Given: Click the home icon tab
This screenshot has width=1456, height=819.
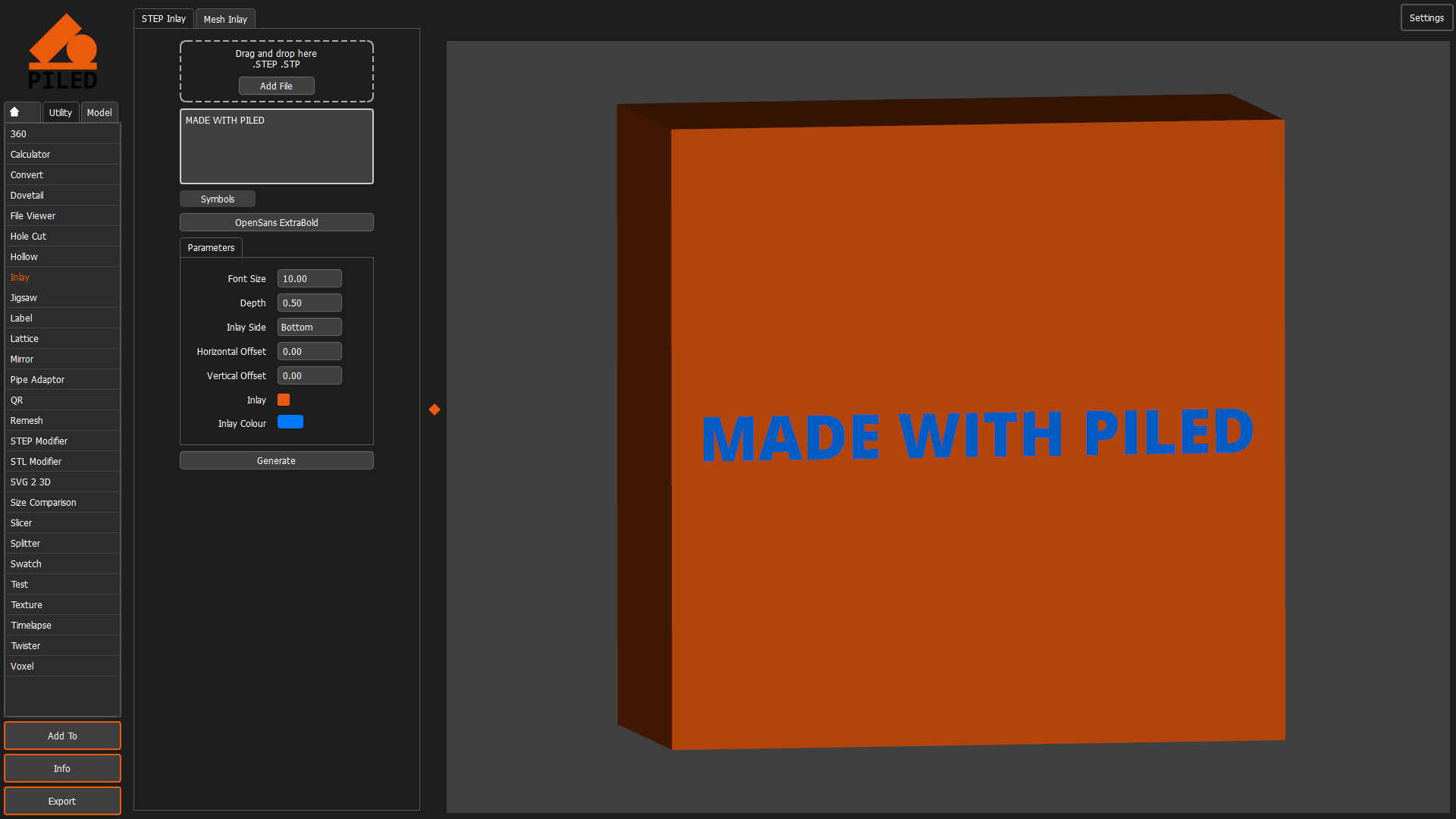Looking at the screenshot, I should [x=22, y=112].
